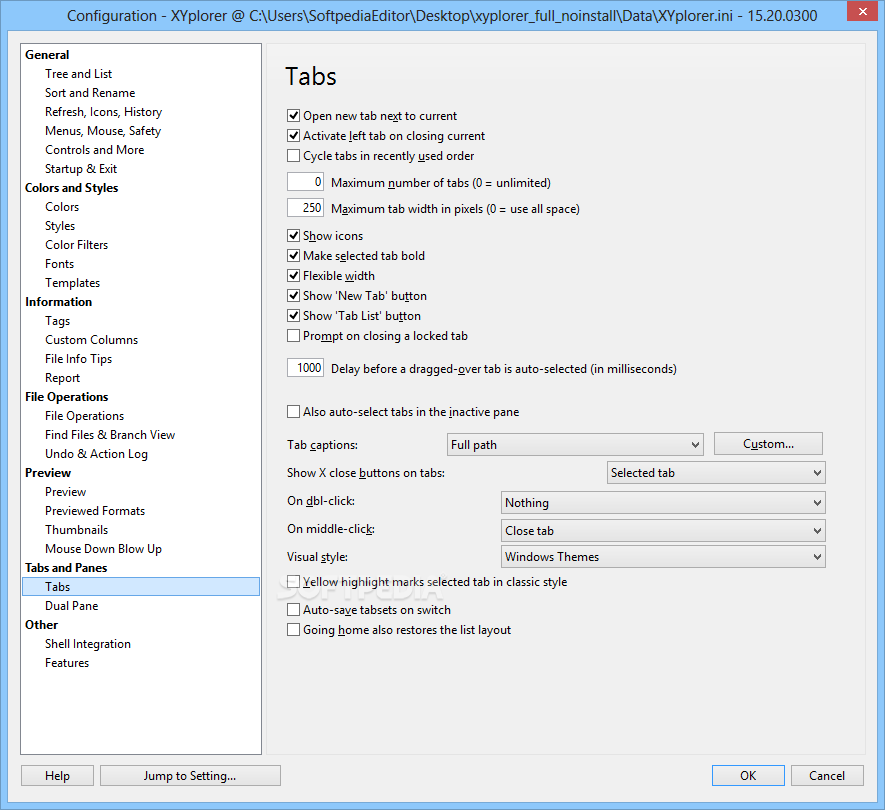Open the 'On middle-click' Close tab dropdown
Viewport: 885px width, 810px height.
[663, 531]
